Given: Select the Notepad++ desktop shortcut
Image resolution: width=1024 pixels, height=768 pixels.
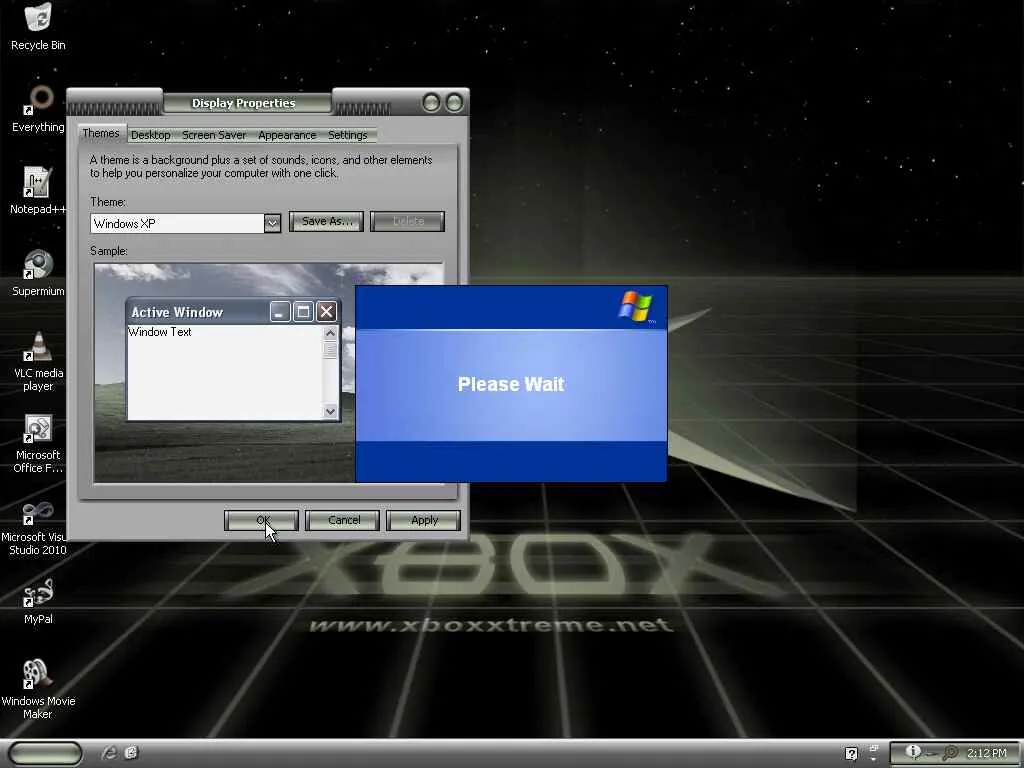Looking at the screenshot, I should point(38,191).
